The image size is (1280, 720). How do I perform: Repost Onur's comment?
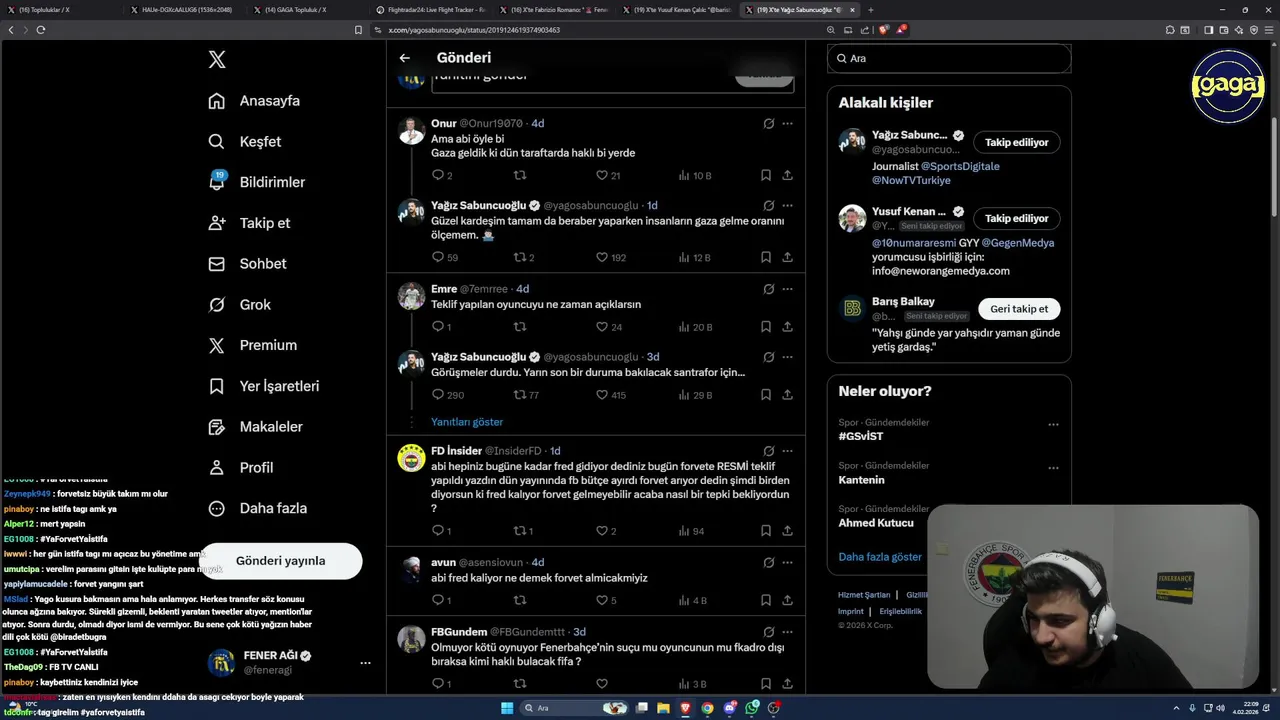pos(520,175)
